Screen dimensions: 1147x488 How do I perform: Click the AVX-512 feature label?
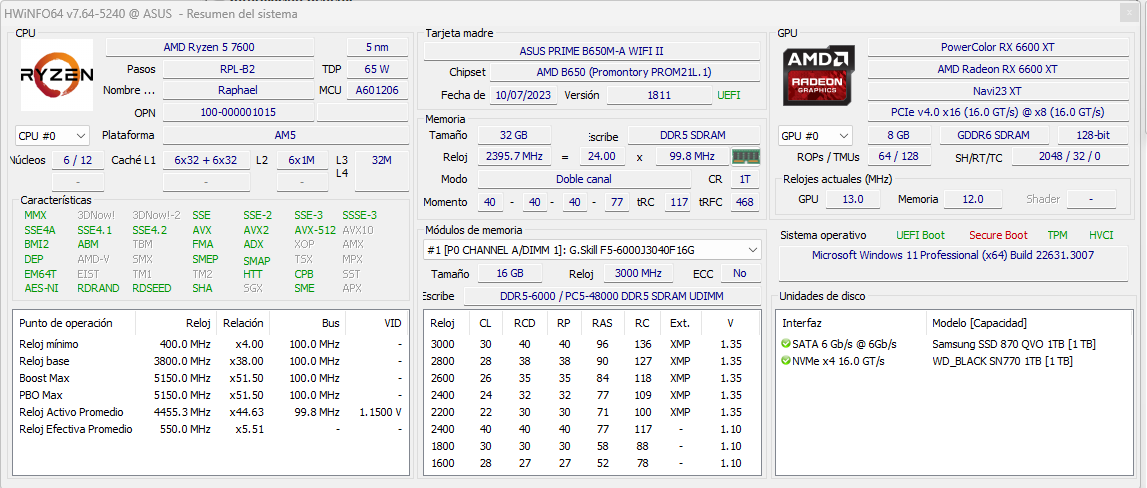coord(315,230)
